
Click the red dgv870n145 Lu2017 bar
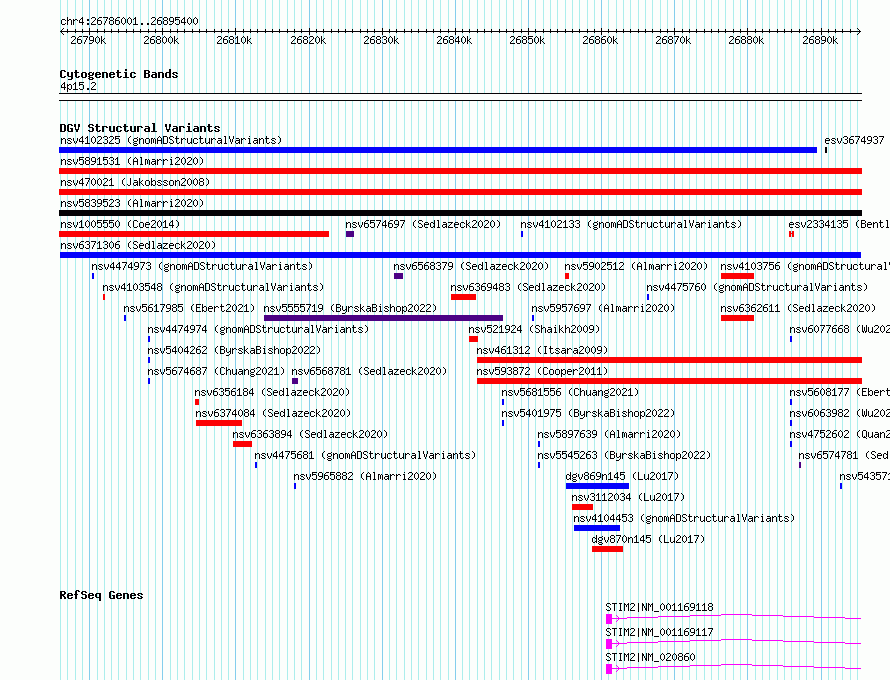(x=607, y=549)
